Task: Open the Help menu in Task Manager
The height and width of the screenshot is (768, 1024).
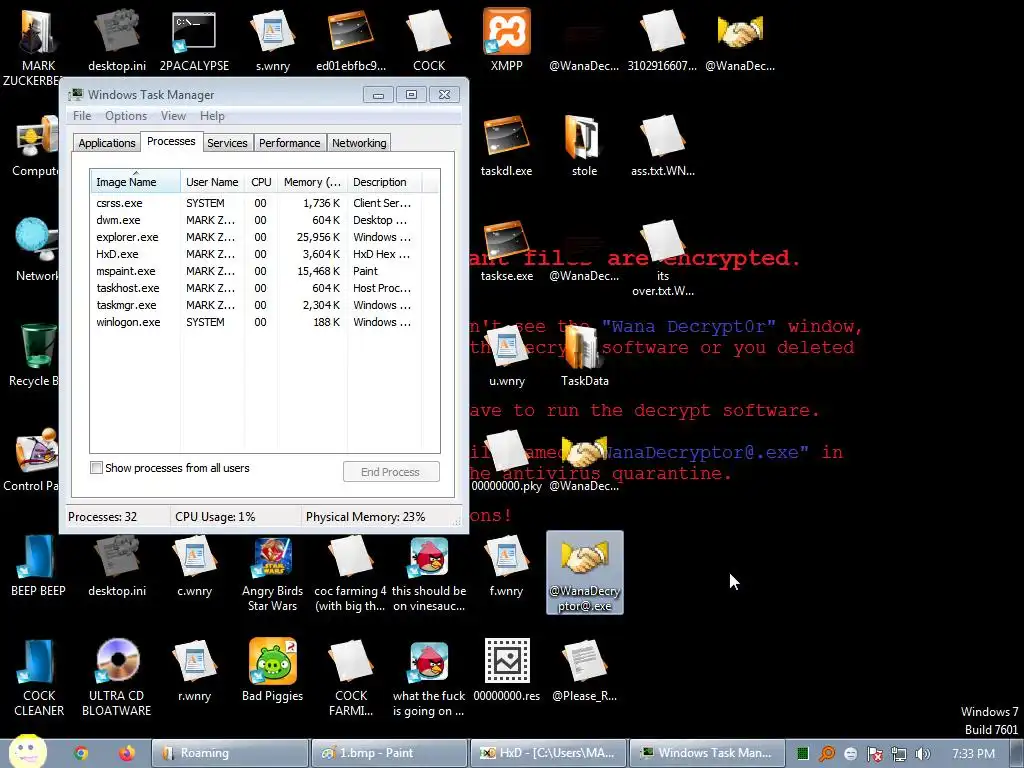Action: coord(212,116)
